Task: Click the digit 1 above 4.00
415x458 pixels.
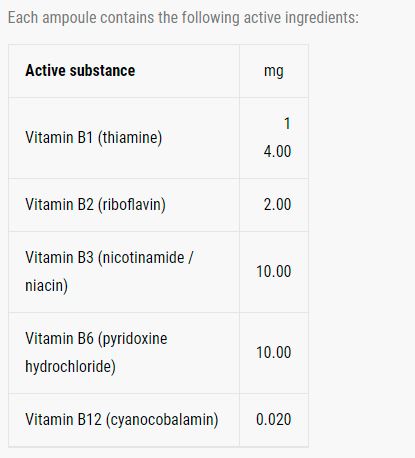Action: [x=287, y=124]
